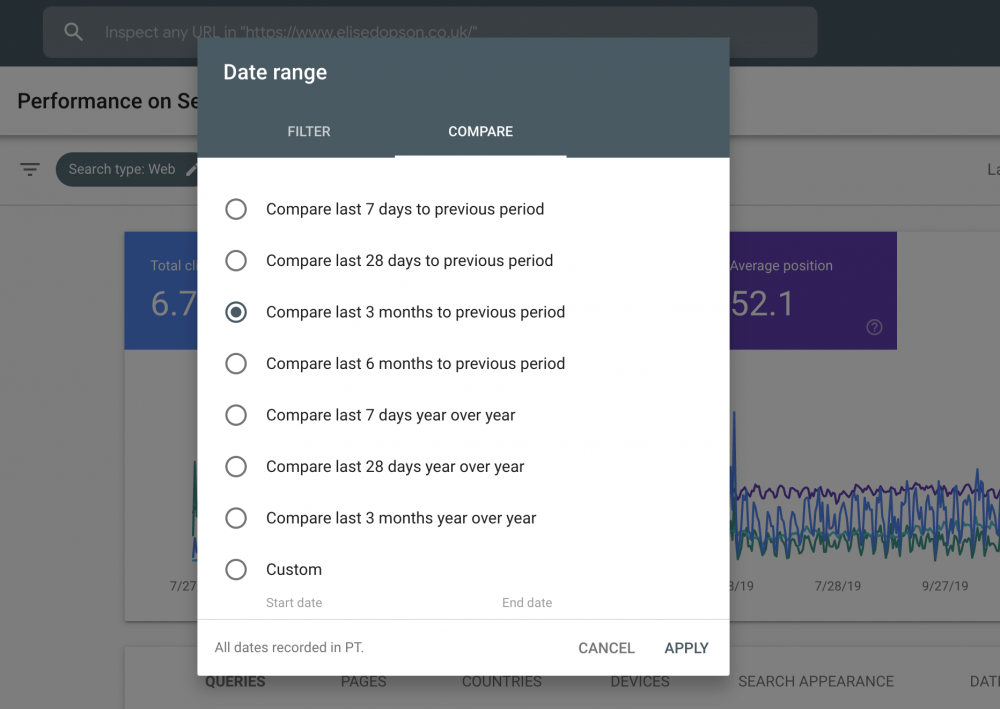Click the search magnifier icon
Viewport: 1000px width, 709px height.
coord(73,32)
